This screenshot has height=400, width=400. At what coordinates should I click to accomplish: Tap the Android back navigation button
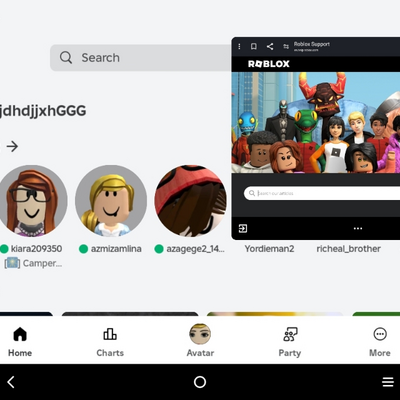tap(11, 382)
